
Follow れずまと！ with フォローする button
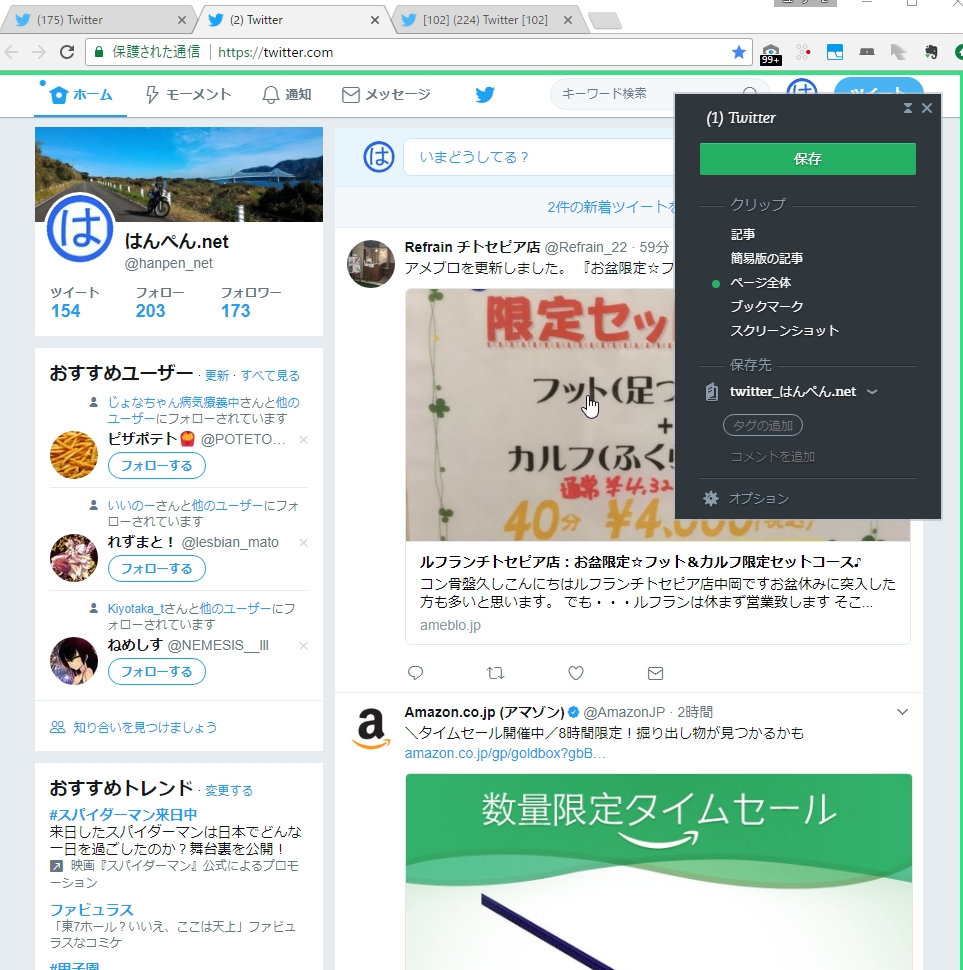pos(156,569)
